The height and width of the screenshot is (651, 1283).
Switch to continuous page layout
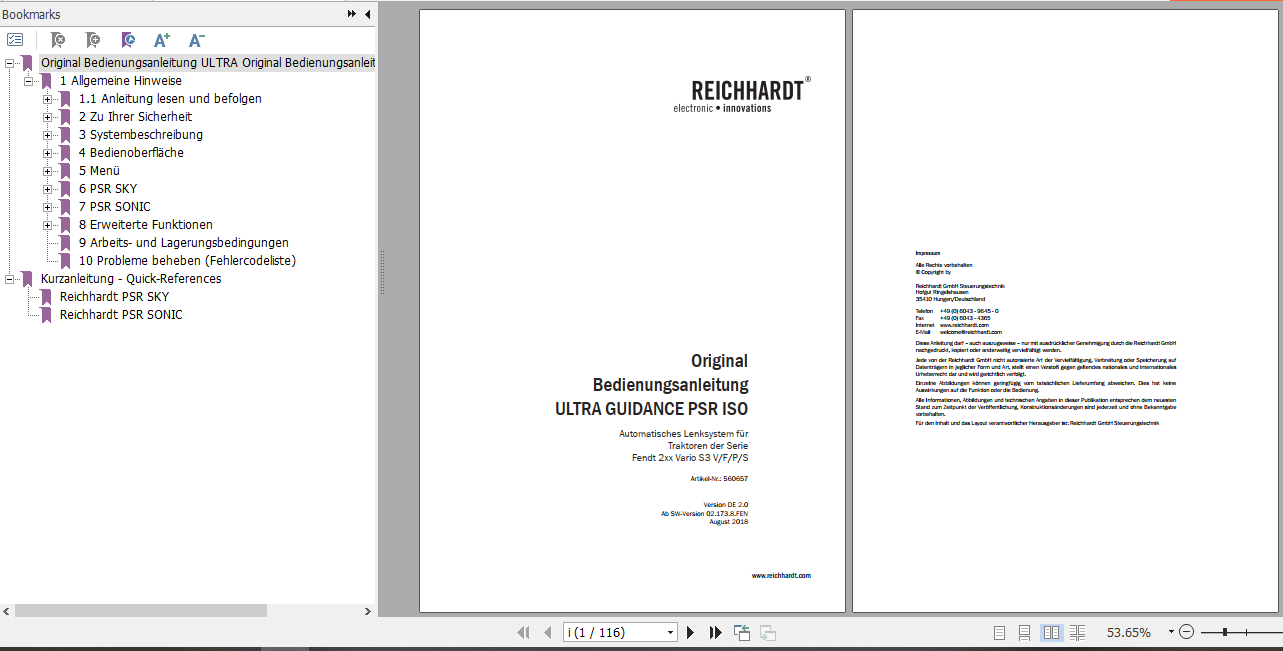coord(1024,632)
